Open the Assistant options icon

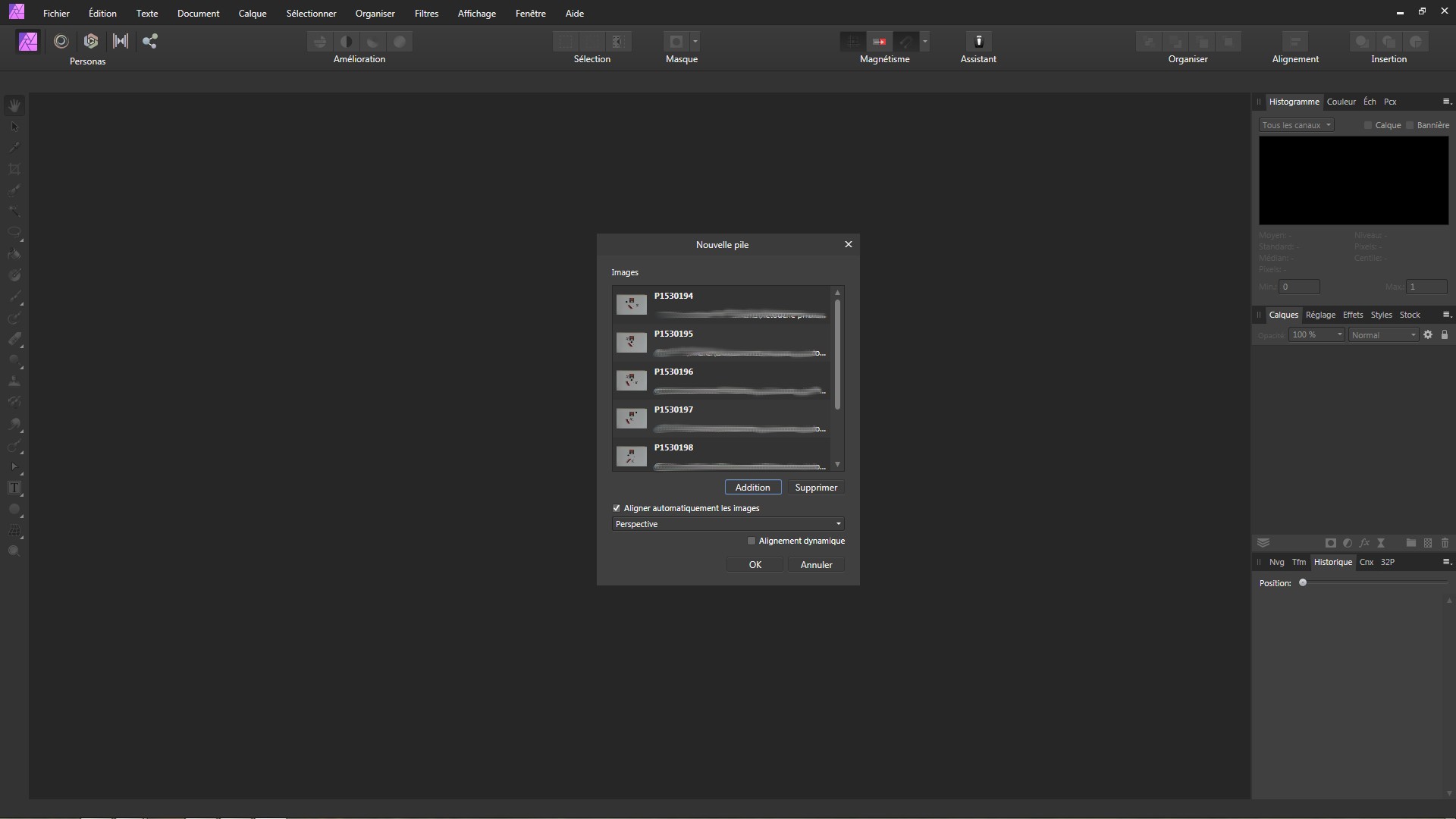pyautogui.click(x=978, y=41)
